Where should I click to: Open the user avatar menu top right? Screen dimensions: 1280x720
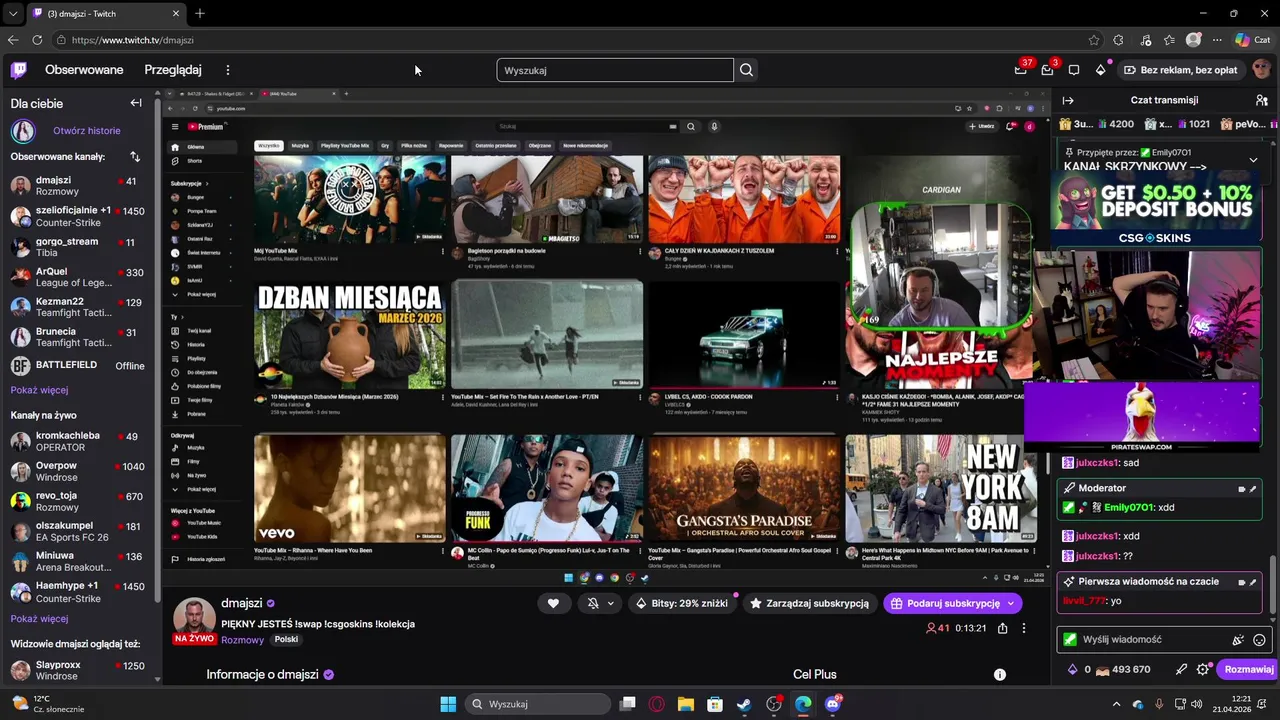tap(1261, 70)
